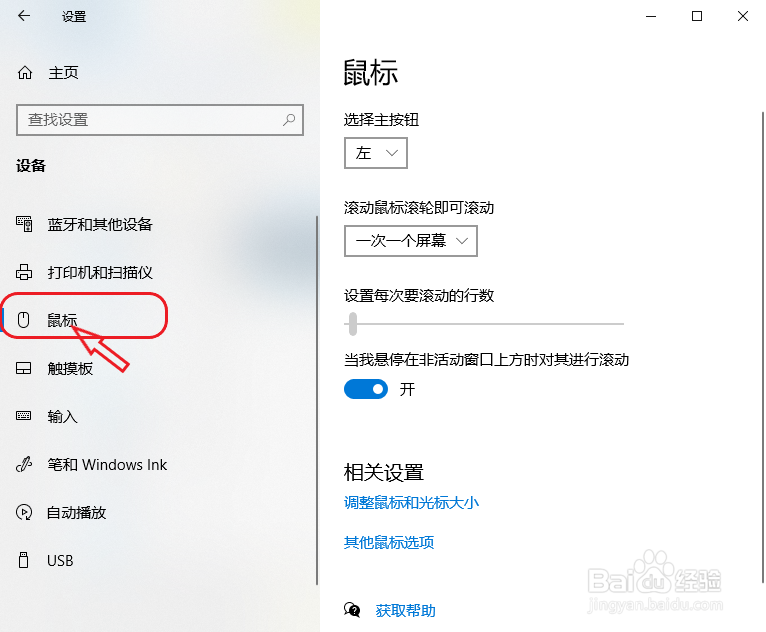
Task: Open 其他鼠标选项 link
Action: point(389,543)
